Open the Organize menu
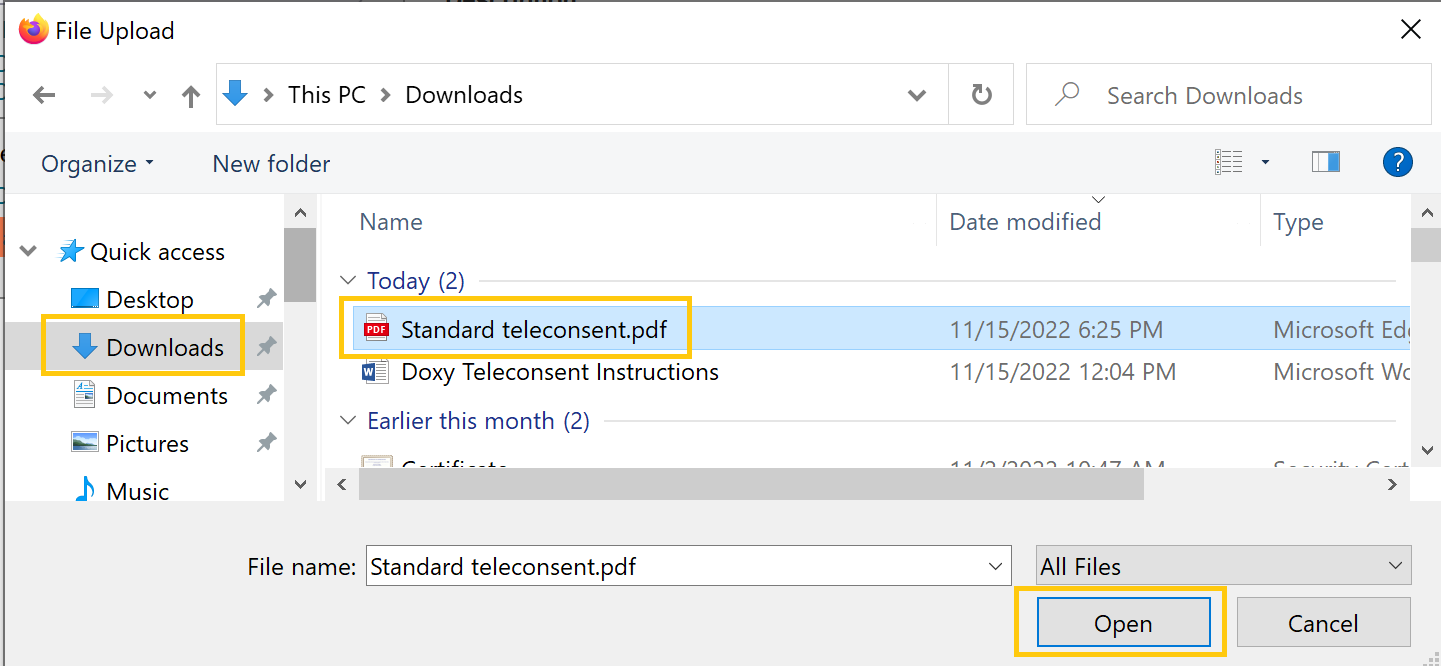The height and width of the screenshot is (666, 1441). 97,164
